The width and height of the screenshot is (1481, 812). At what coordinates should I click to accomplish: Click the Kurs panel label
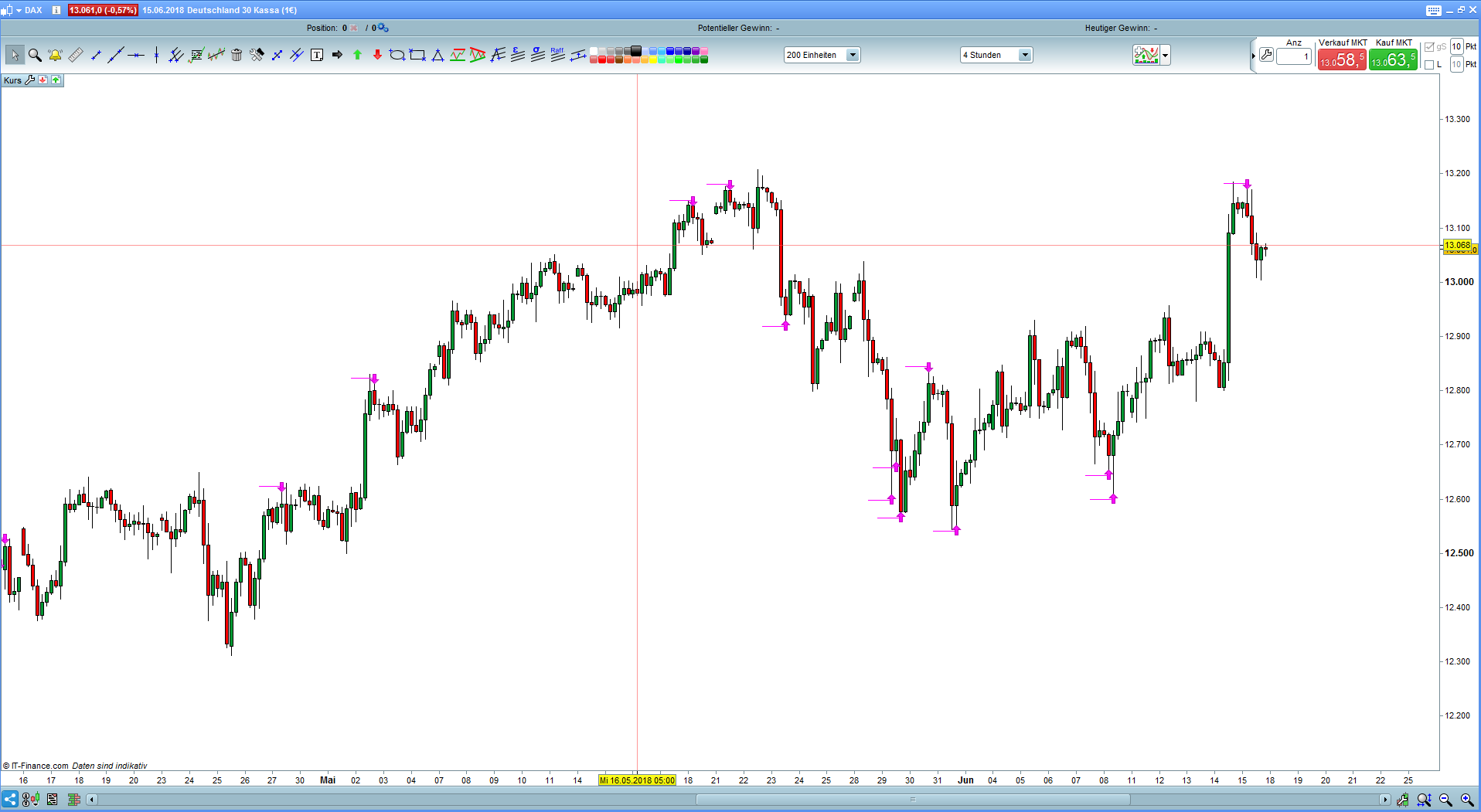coord(12,80)
